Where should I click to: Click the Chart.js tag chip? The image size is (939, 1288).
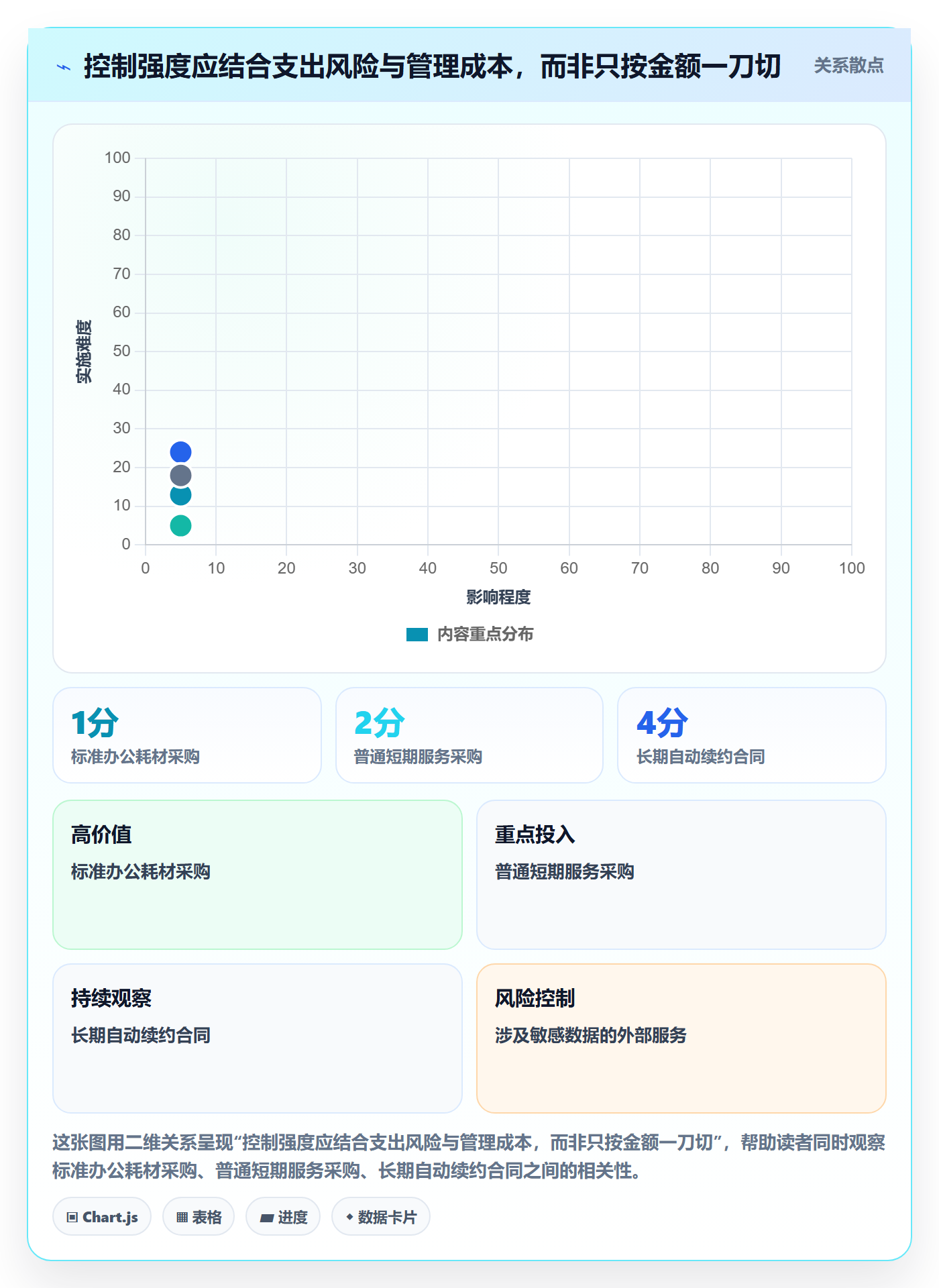[x=102, y=1217]
